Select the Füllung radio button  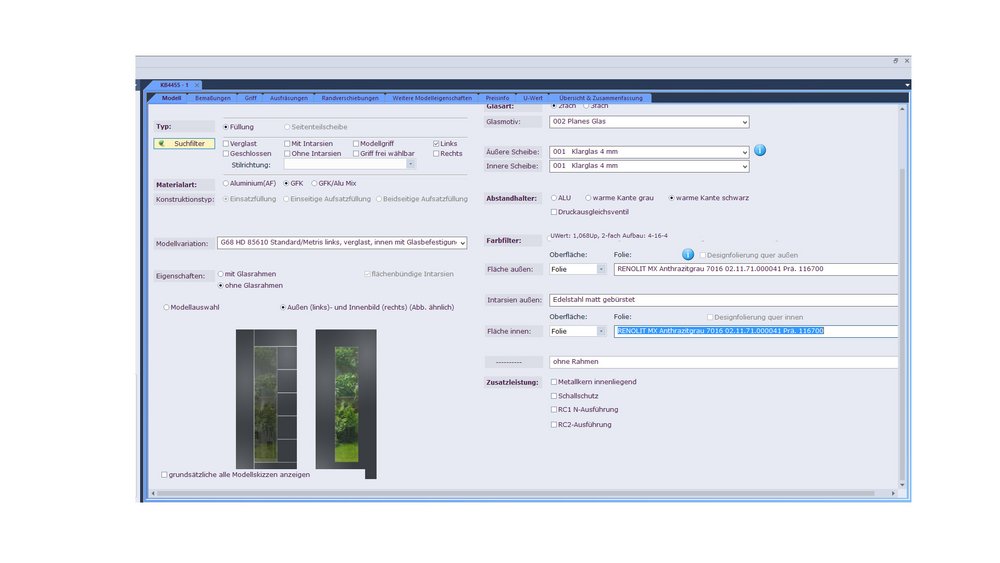tap(226, 127)
